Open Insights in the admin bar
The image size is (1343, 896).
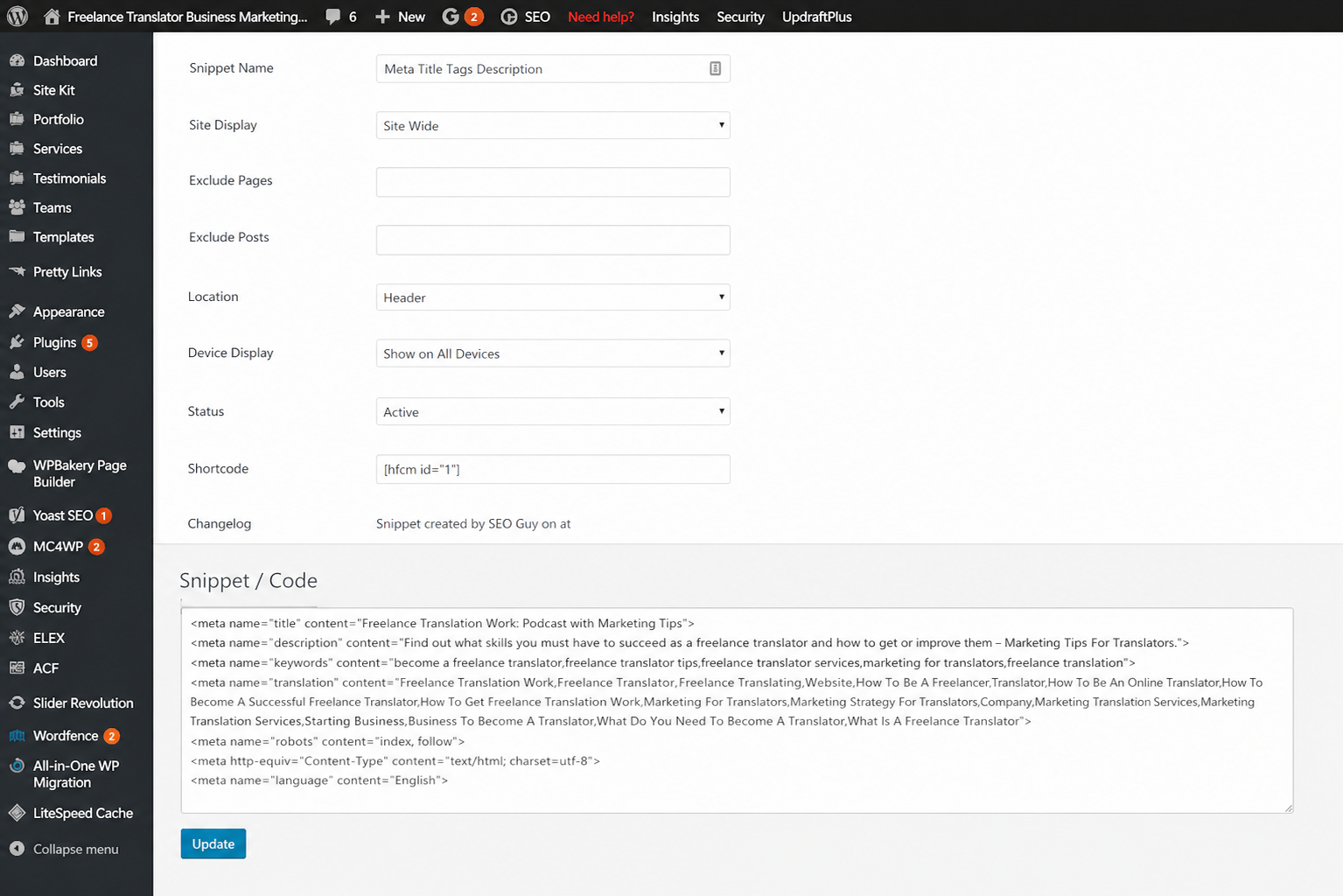coord(675,17)
